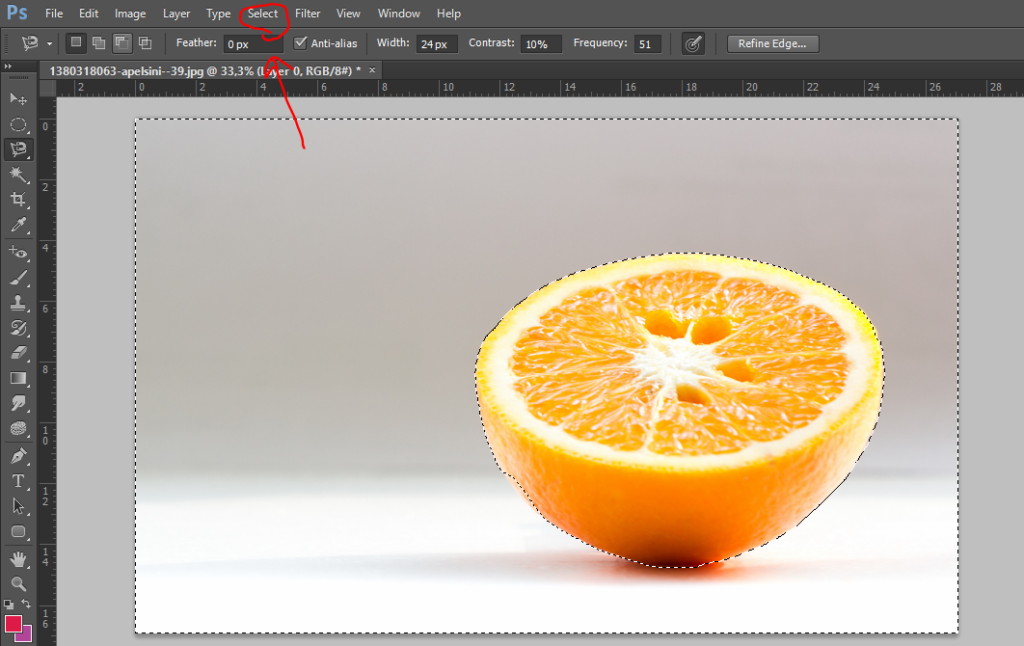This screenshot has width=1024, height=646.
Task: Swap foreground and background colors
Action: pyautogui.click(x=26, y=604)
